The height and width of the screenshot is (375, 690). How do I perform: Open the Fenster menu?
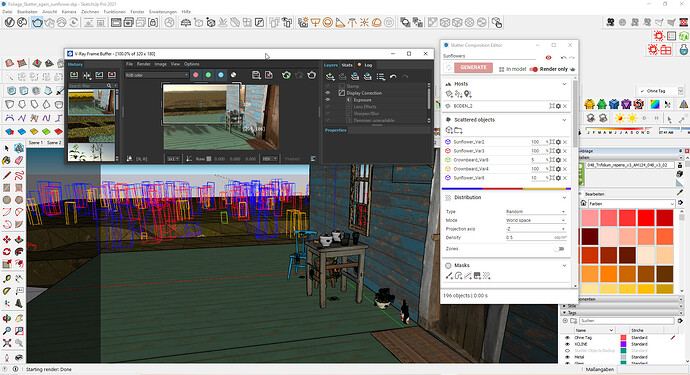click(137, 12)
